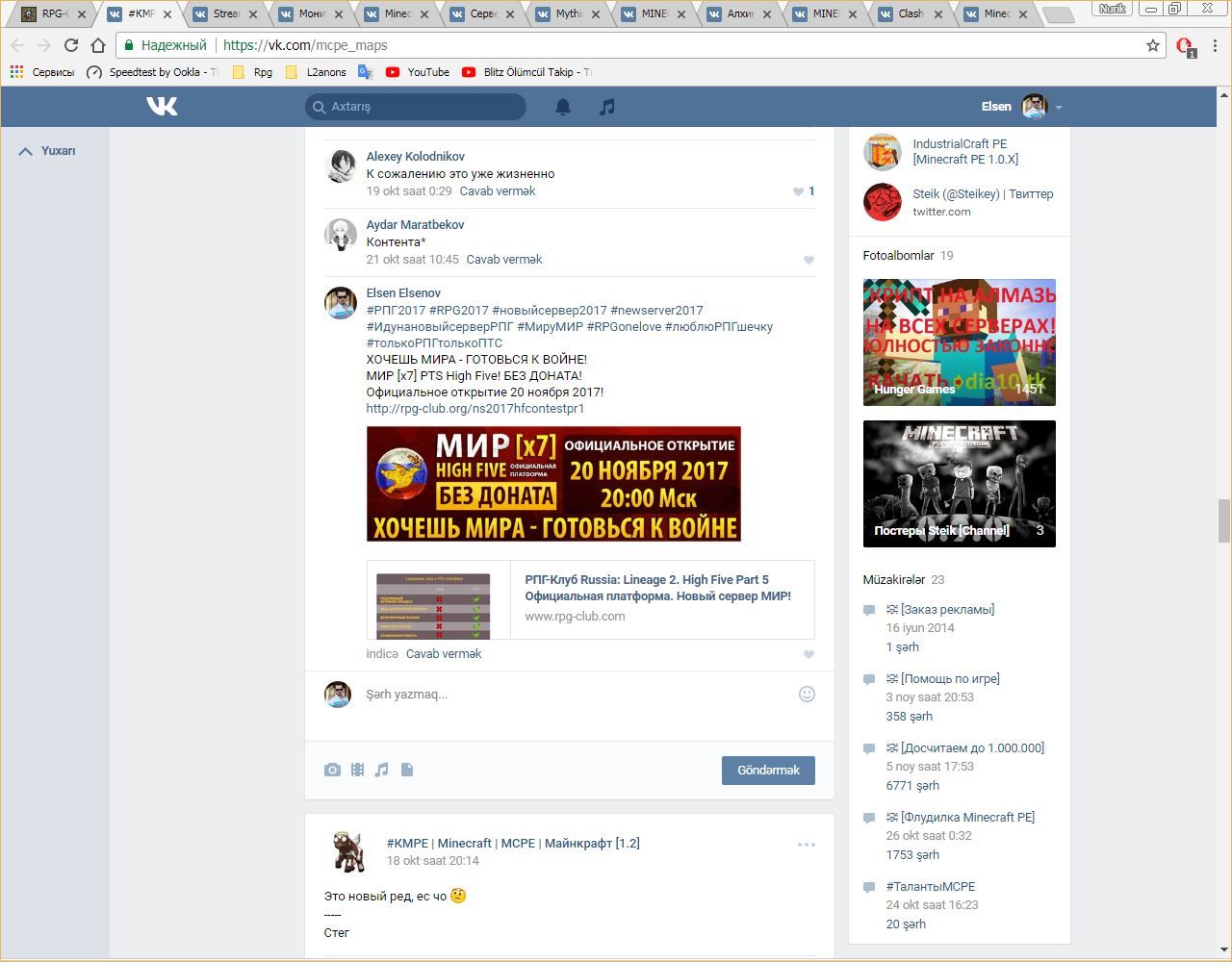Click the Opera-style extension icon
This screenshot has width=1232, height=962.
pyautogui.click(x=1185, y=46)
